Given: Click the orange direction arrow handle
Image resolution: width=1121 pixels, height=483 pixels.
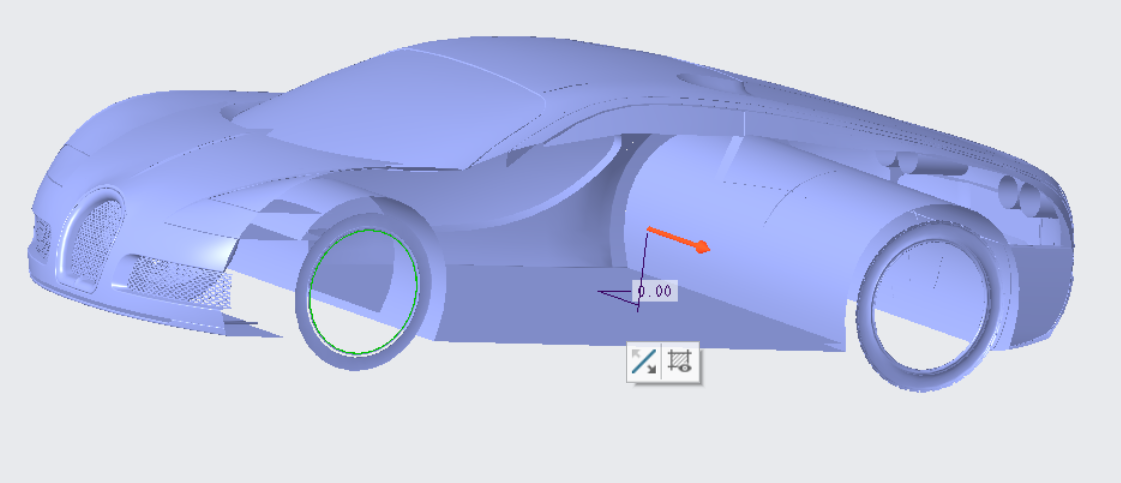Looking at the screenshot, I should (702, 247).
